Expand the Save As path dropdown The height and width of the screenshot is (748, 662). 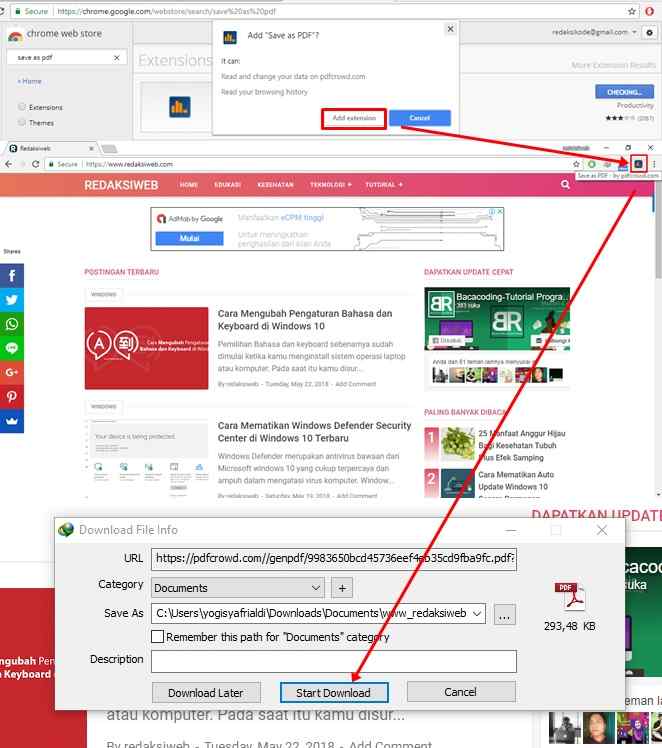pos(476,613)
